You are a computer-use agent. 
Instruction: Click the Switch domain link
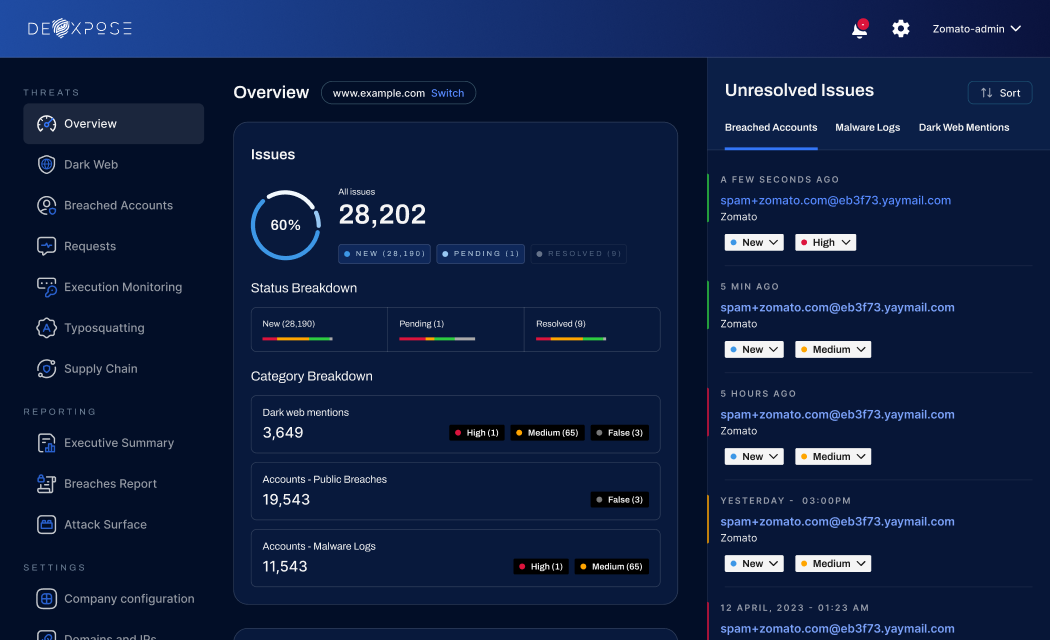click(x=447, y=93)
